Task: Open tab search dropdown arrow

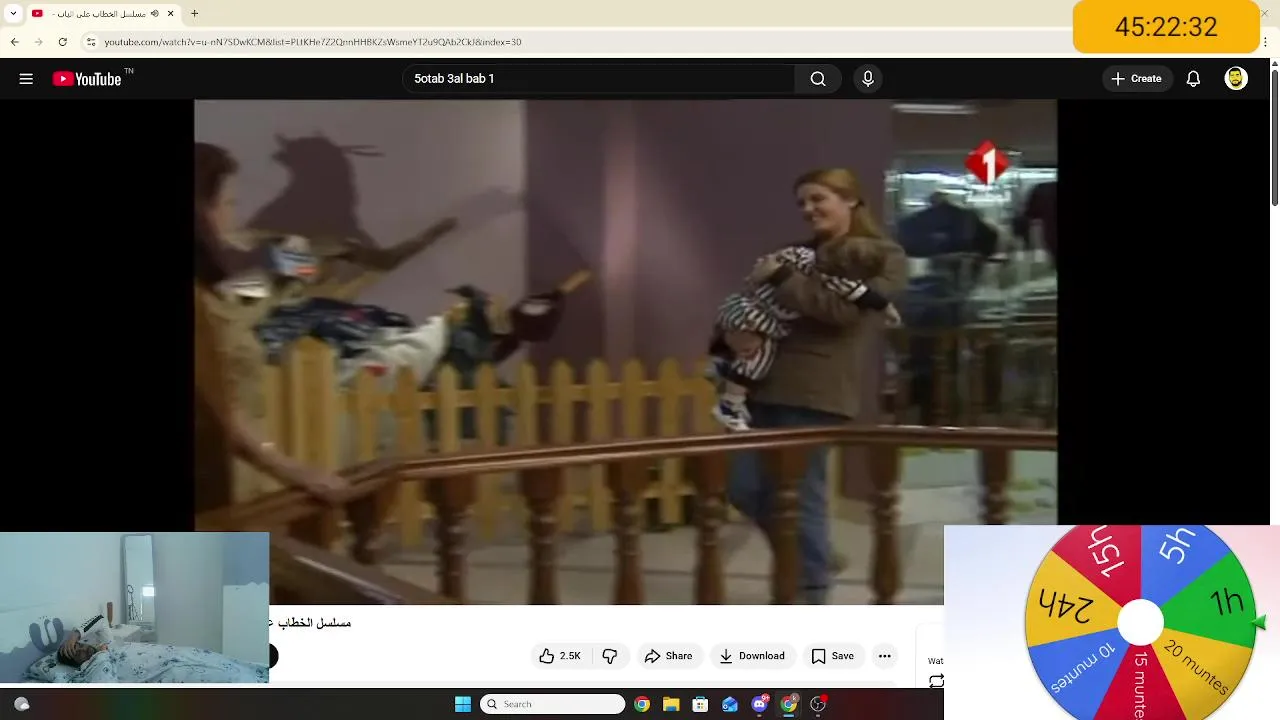Action: coord(13,14)
